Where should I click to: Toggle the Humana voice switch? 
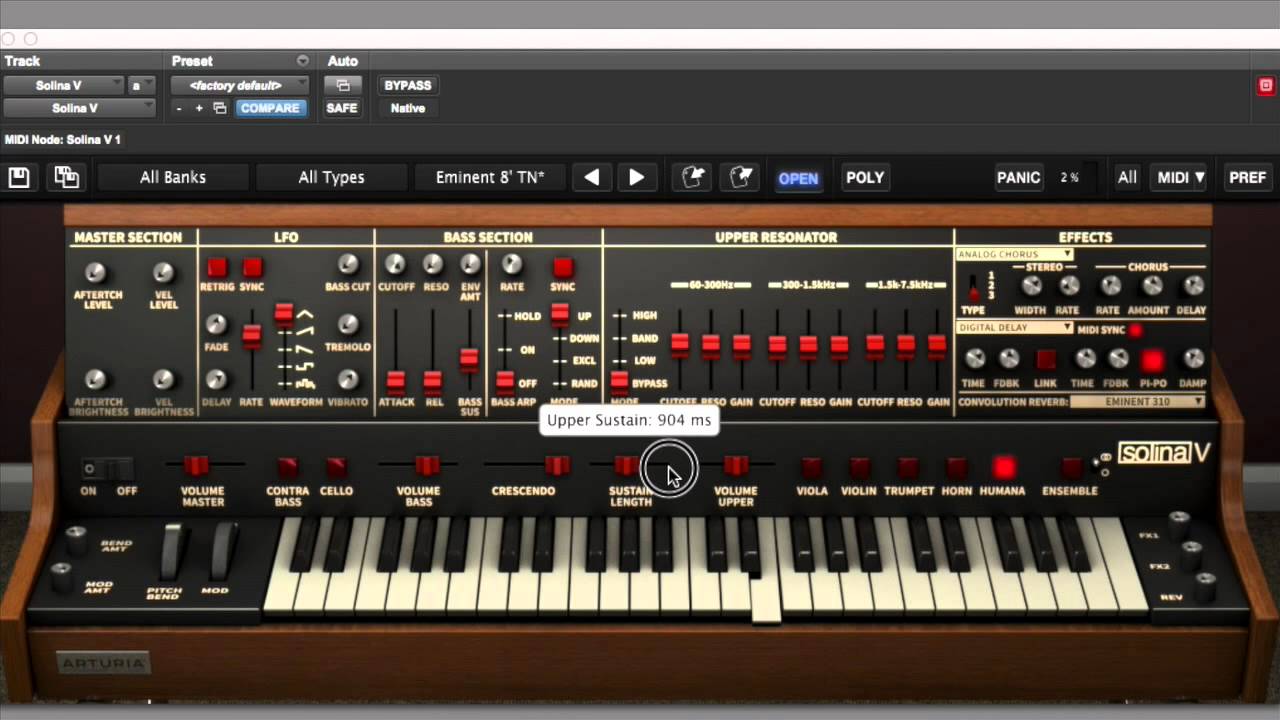coord(1003,468)
